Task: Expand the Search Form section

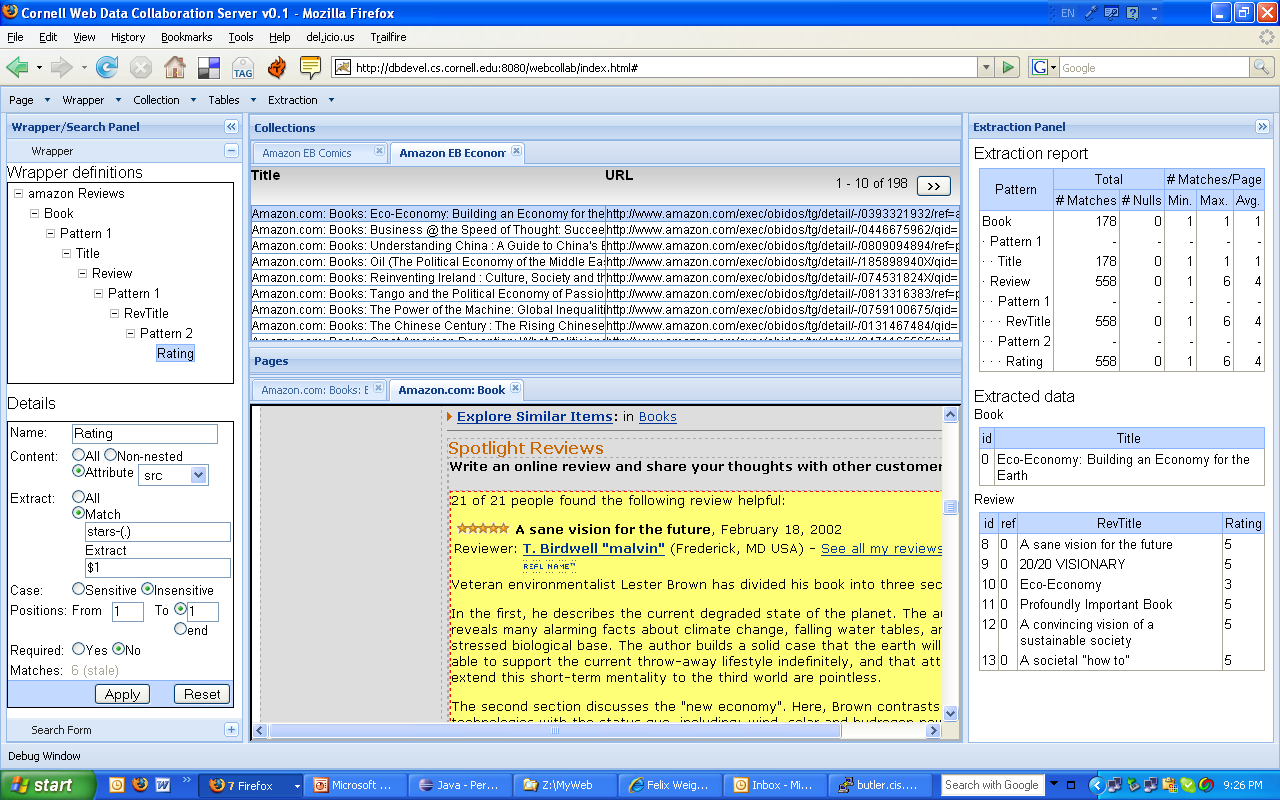Action: (x=231, y=730)
